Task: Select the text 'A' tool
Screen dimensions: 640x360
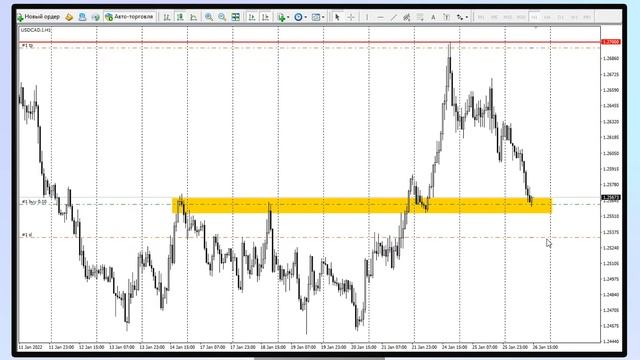Action: coord(433,17)
